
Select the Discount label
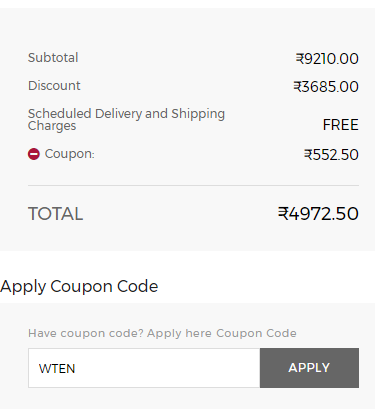point(54,86)
